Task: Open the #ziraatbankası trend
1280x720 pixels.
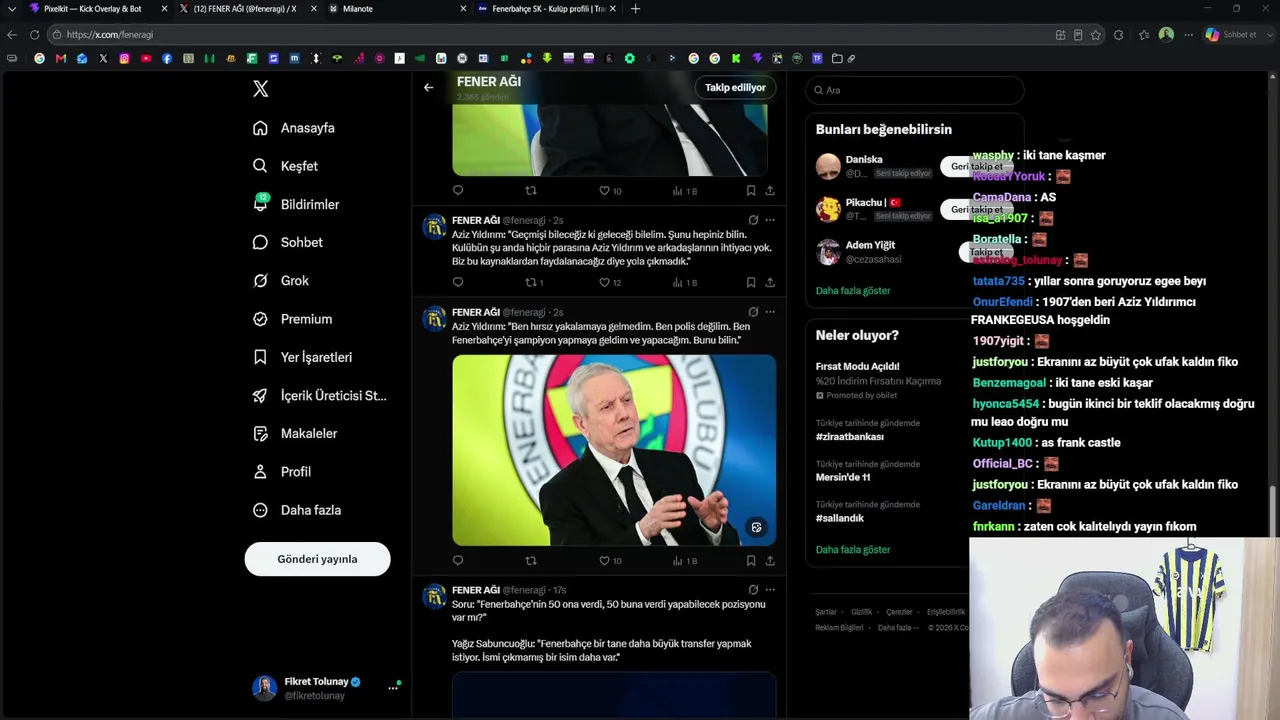Action: (850, 437)
